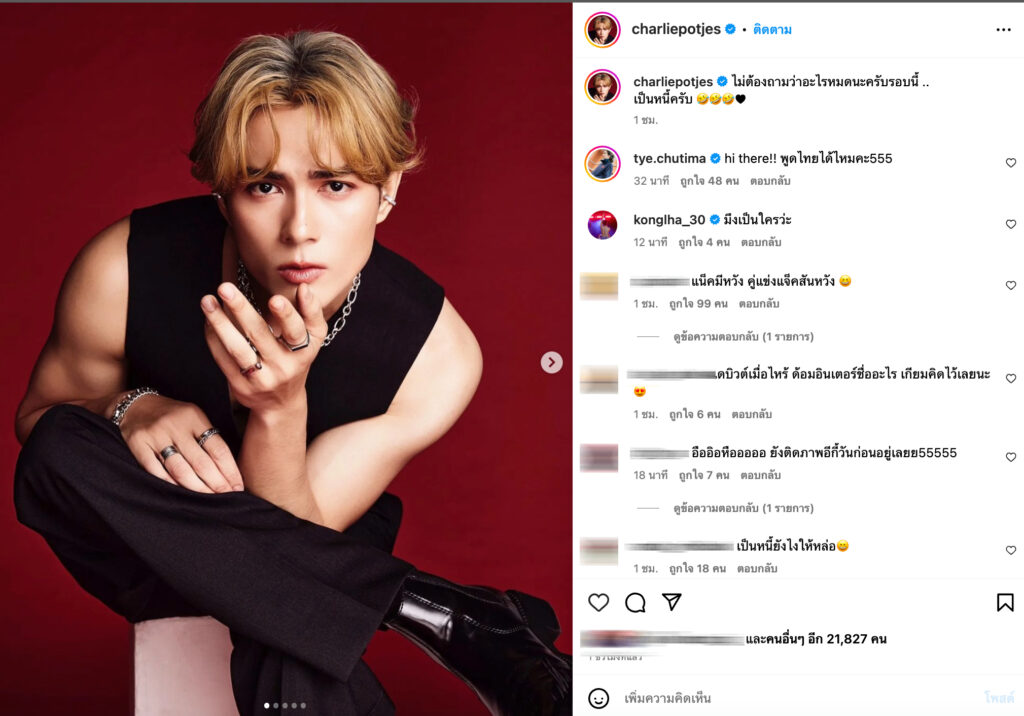Like konglha_30's comment

click(x=1010, y=224)
